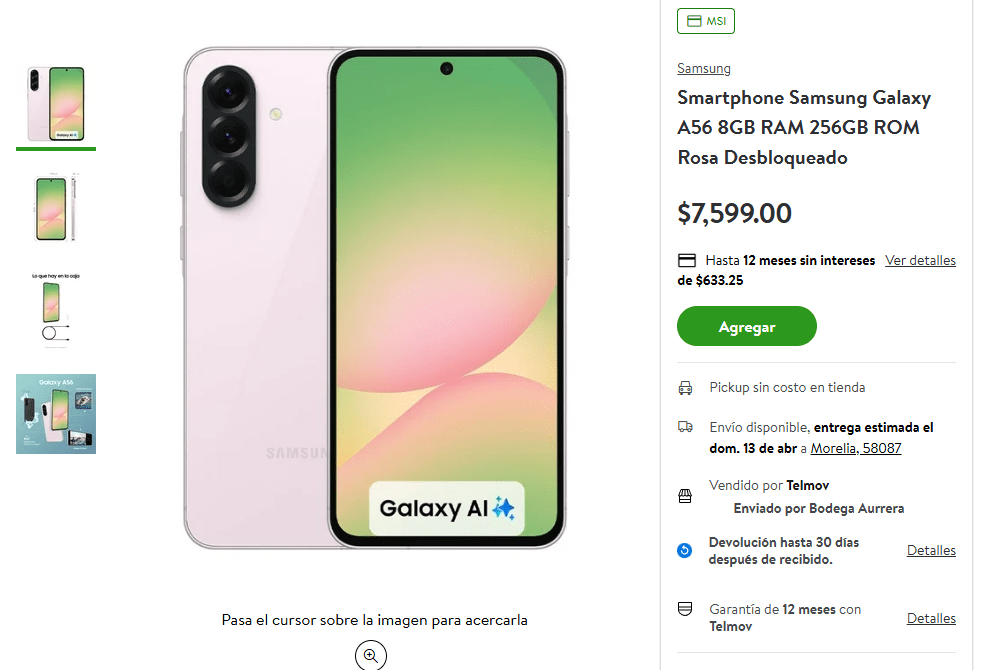The width and height of the screenshot is (987, 670).
Task: Click the magnifier zoom icon below image
Action: pyautogui.click(x=371, y=655)
